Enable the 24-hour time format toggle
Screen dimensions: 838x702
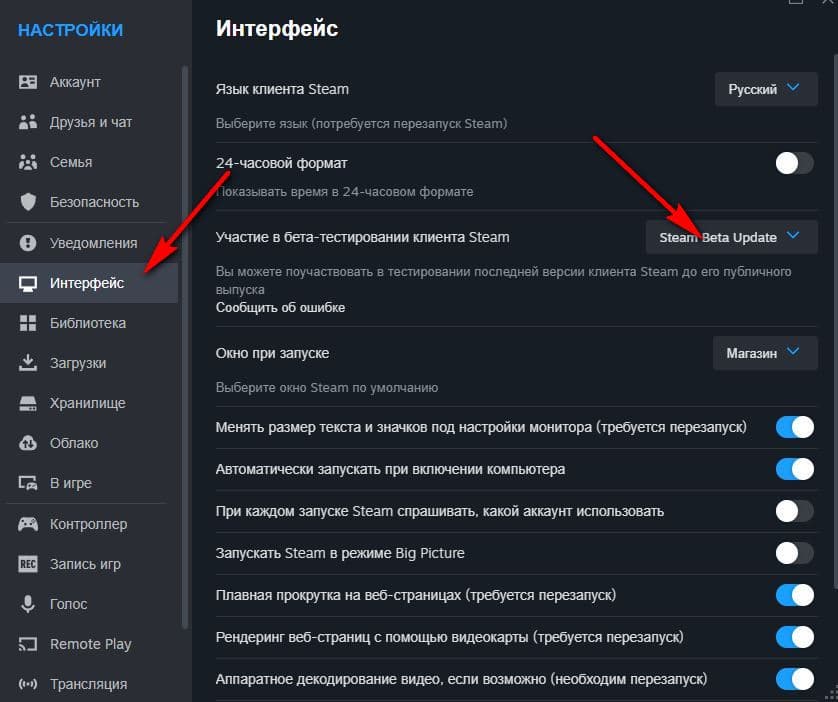[795, 163]
